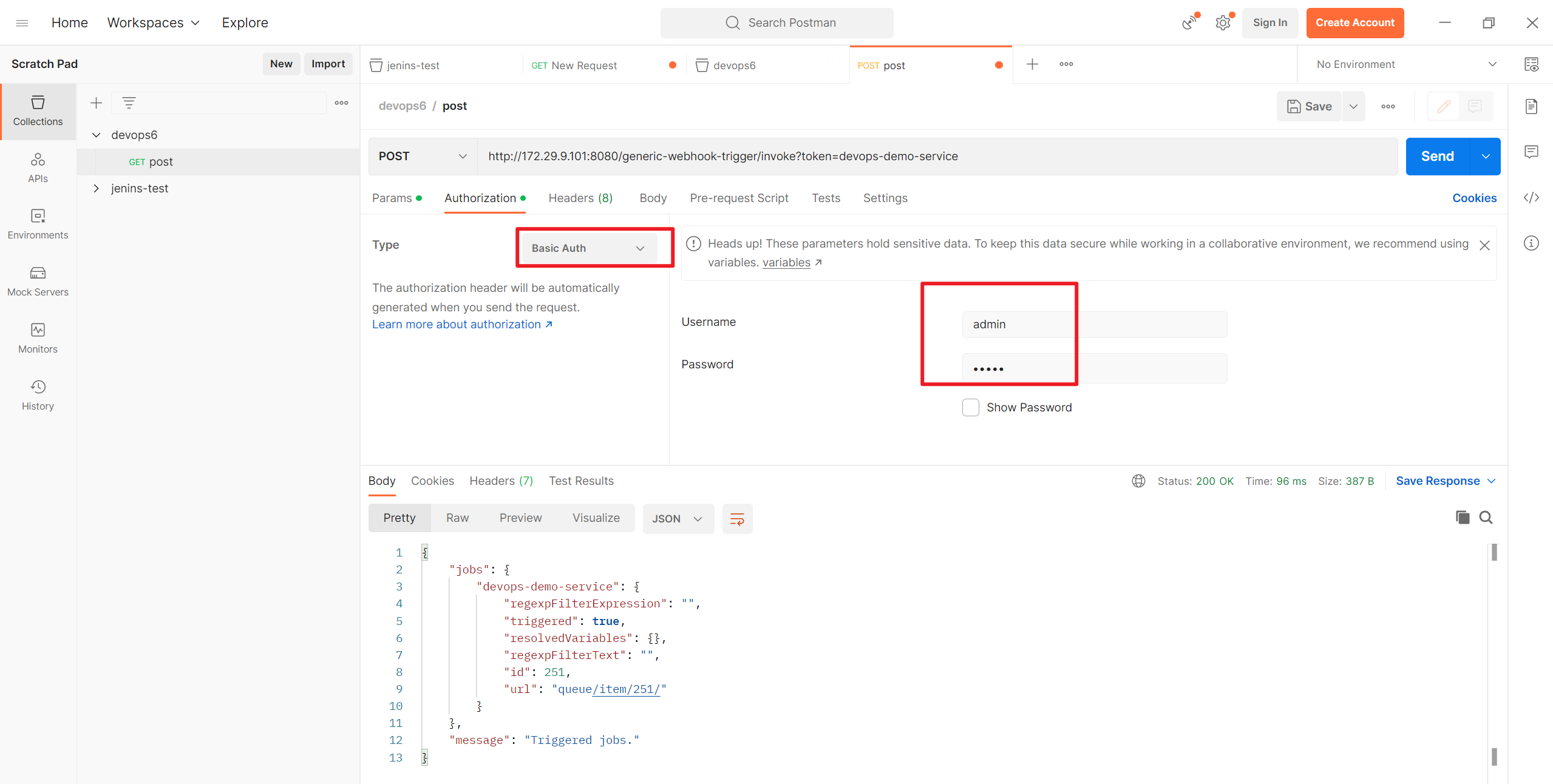Click the Username input field
1553x784 pixels.
1094,325
